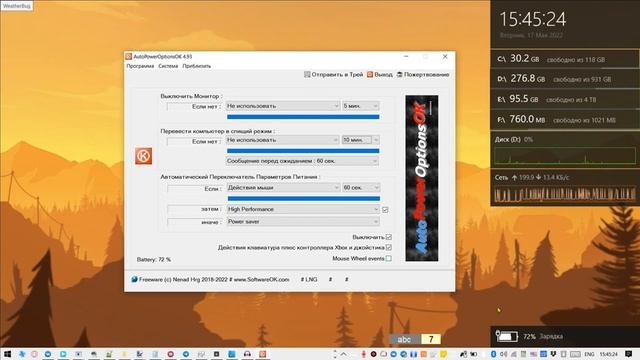Screen dimensions: 640x360
Task: Open the Windows Start menu
Action: coord(7,354)
